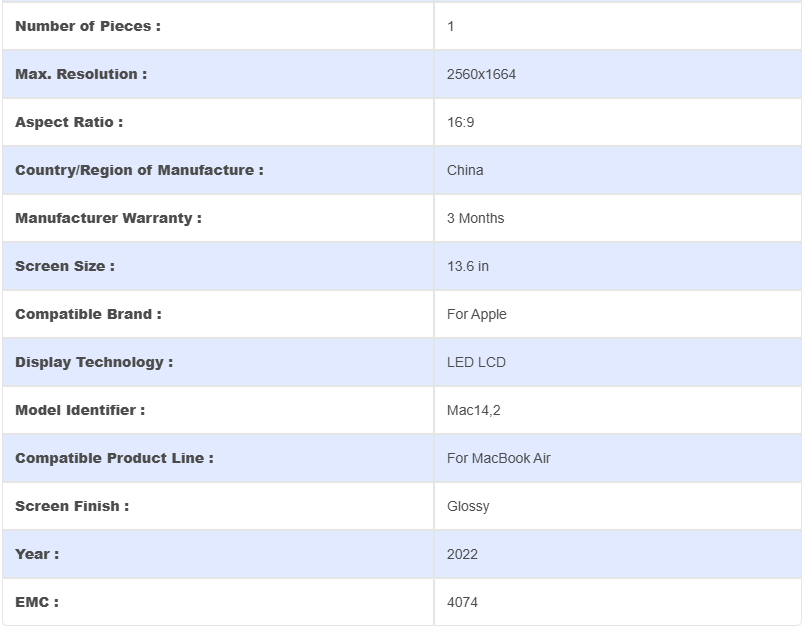Click the 'Mac14,2' model identifier value

click(474, 410)
